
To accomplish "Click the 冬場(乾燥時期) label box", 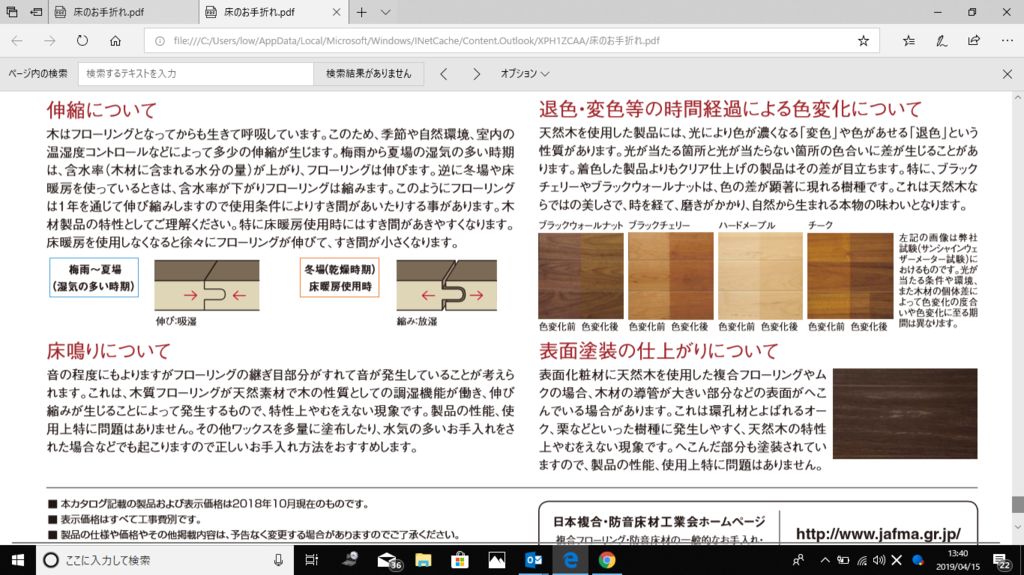I will [340, 278].
